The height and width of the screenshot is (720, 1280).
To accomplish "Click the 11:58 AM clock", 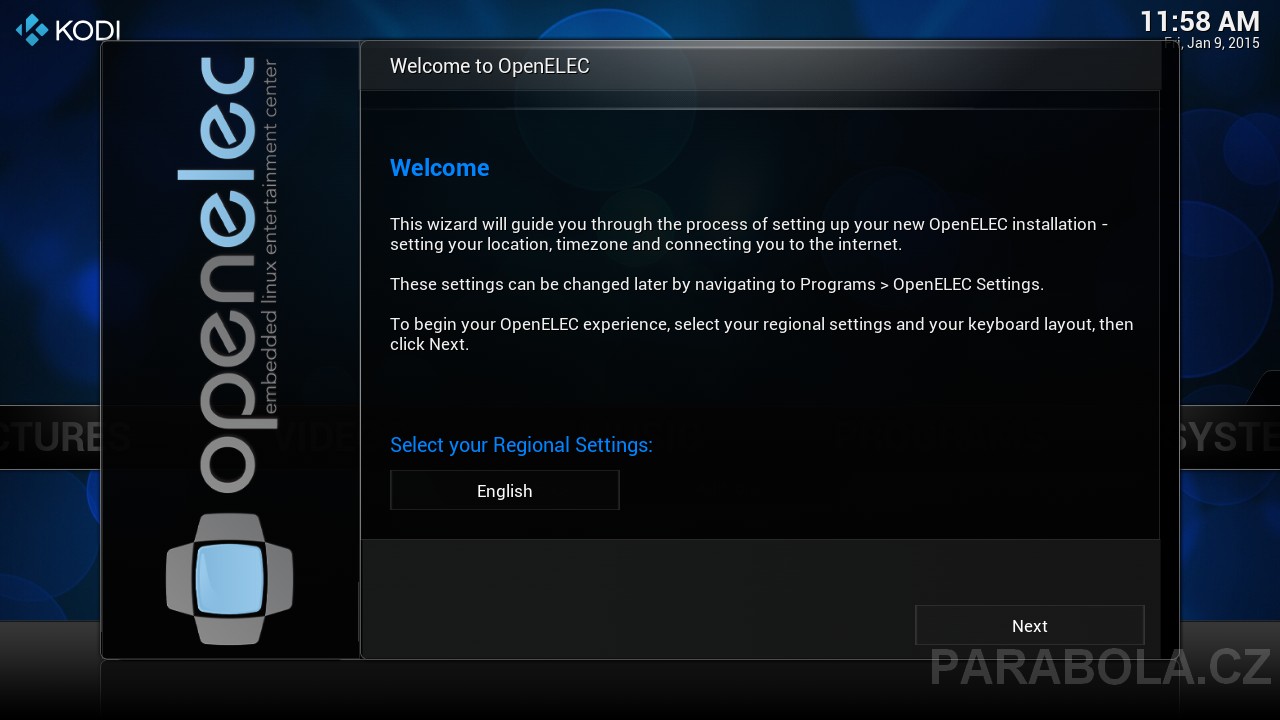I will 1200,21.
